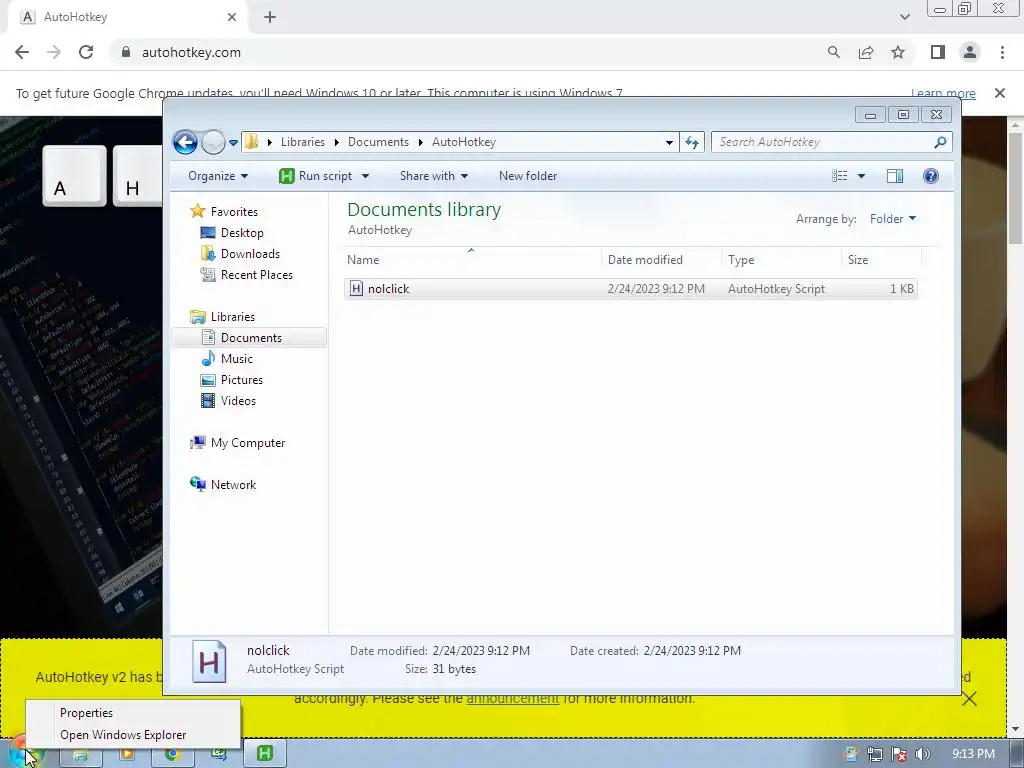Open Run script dropdown arrow
The height and width of the screenshot is (768, 1024).
[x=365, y=176]
